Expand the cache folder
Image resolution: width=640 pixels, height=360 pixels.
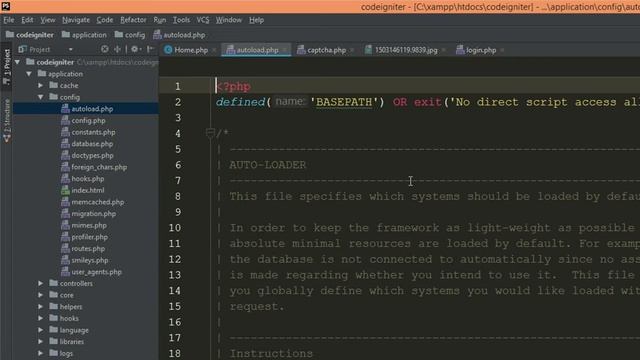[x=40, y=85]
